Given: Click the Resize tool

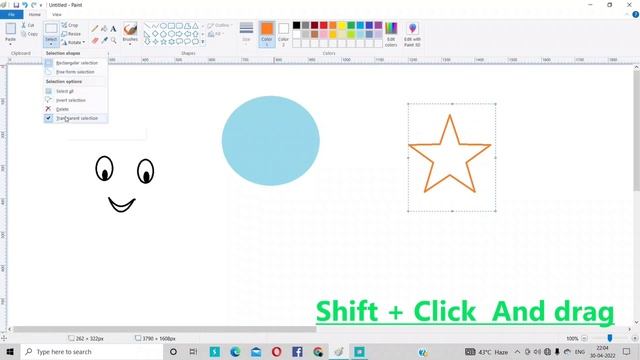Looking at the screenshot, I should (x=71, y=34).
